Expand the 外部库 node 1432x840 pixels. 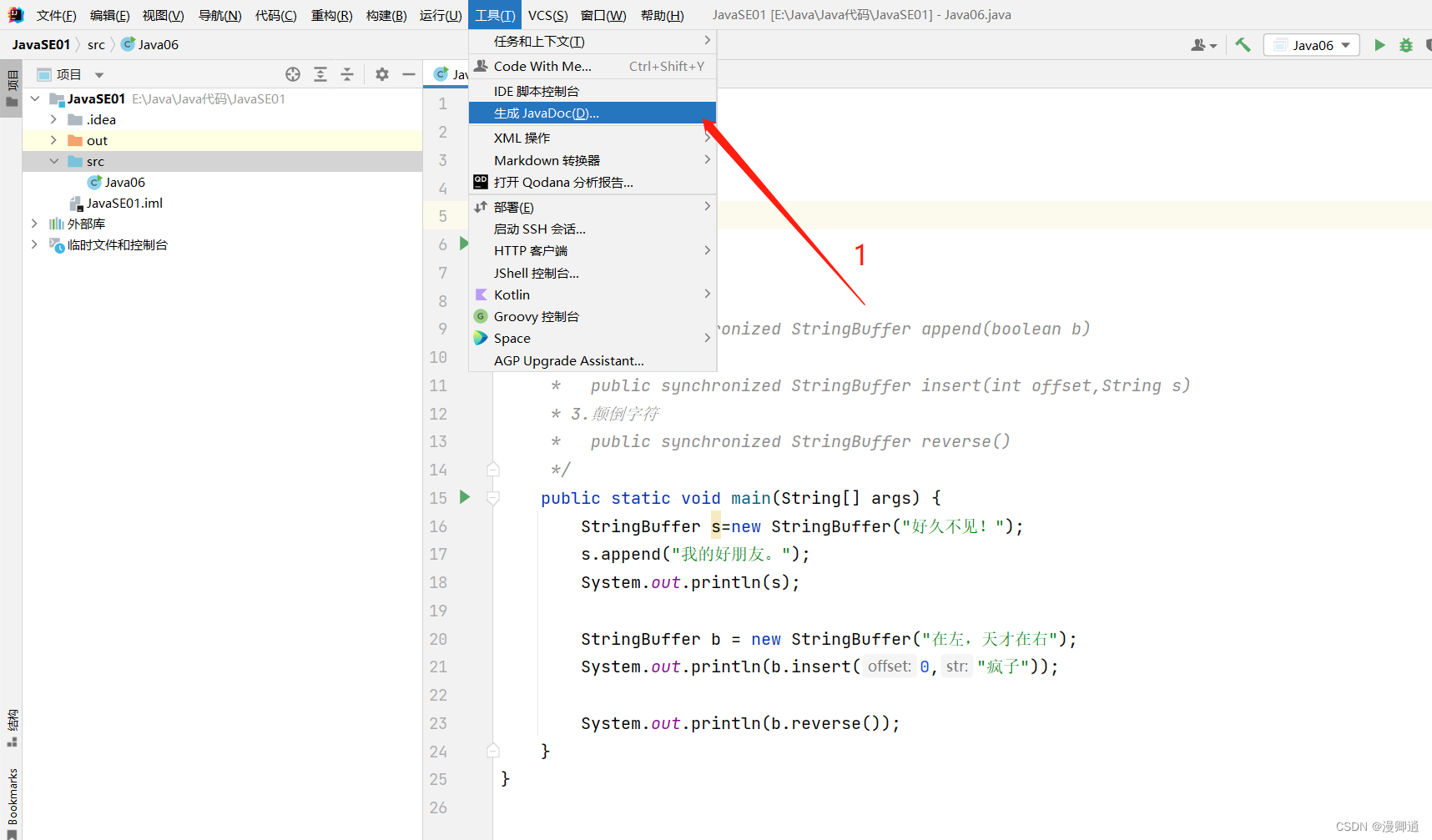tap(34, 224)
